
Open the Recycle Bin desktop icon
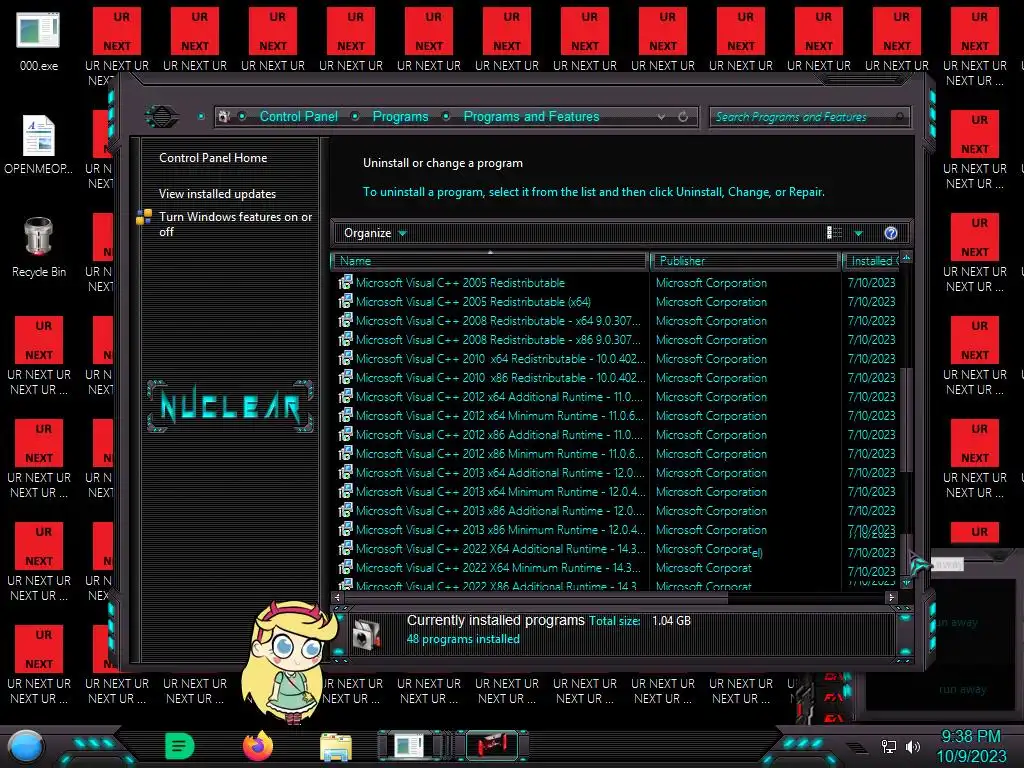click(39, 247)
